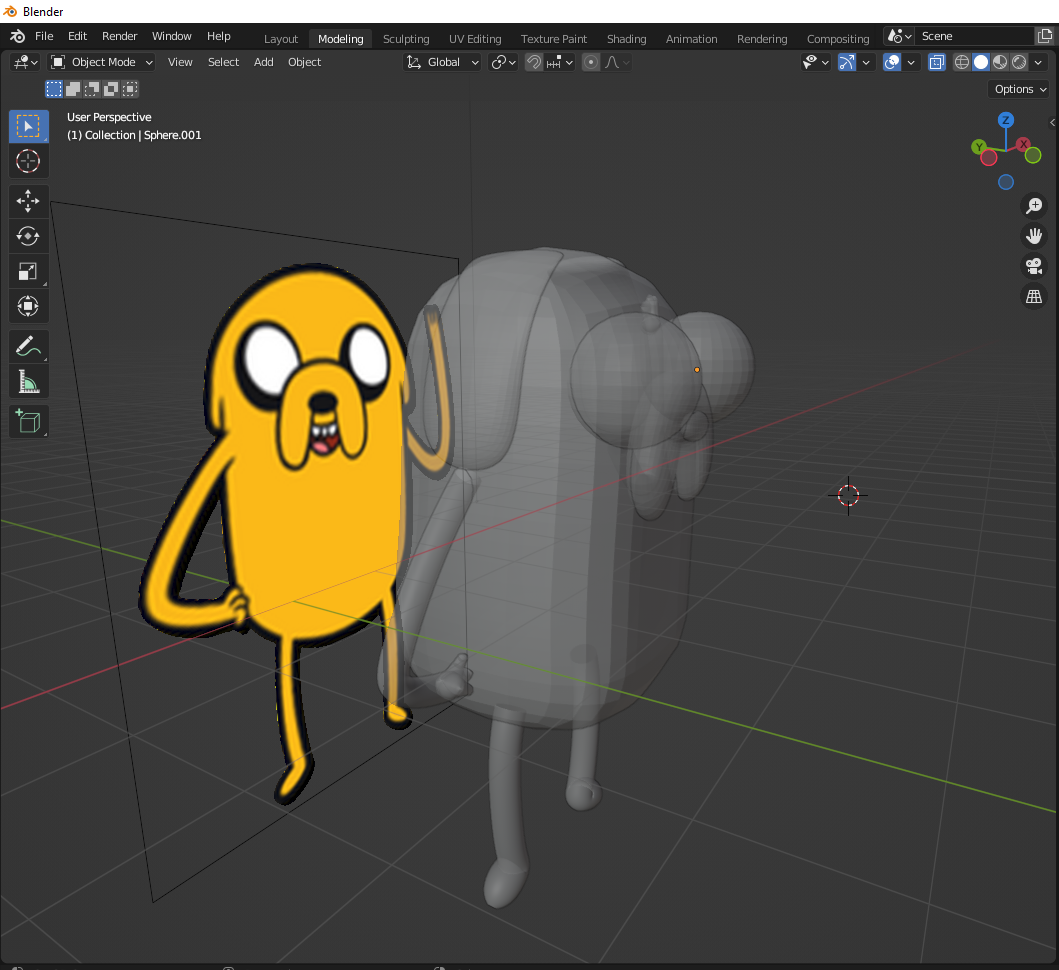Click the 3D cursor crosshair in viewport
Viewport: 1059px width, 970px height.
(848, 495)
